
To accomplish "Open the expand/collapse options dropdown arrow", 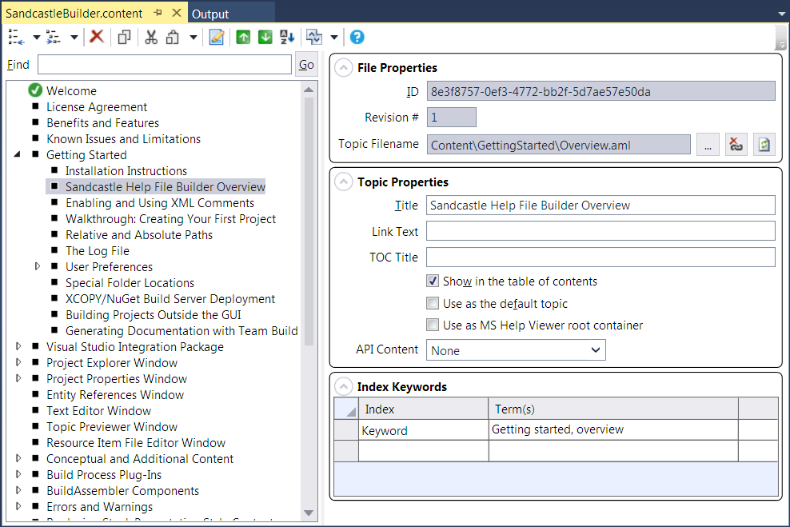I will [334, 37].
